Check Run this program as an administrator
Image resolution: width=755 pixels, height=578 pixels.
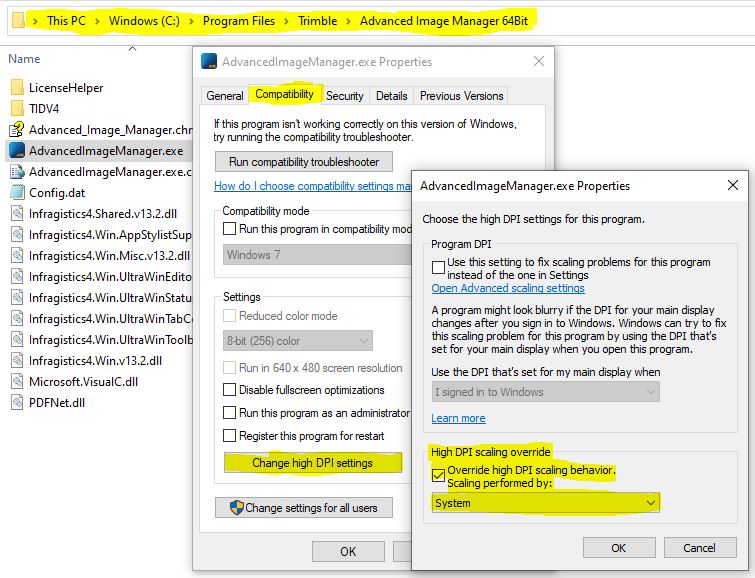coord(229,413)
